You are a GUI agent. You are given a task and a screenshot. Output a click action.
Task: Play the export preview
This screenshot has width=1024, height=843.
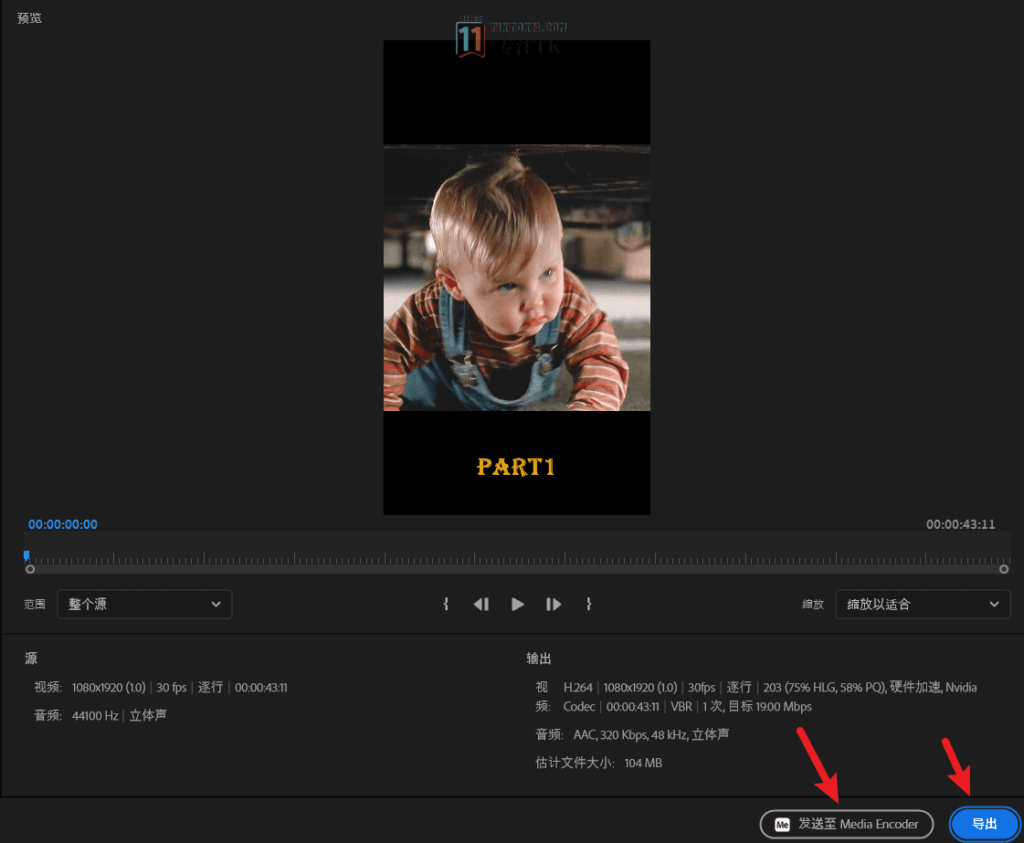click(x=517, y=604)
